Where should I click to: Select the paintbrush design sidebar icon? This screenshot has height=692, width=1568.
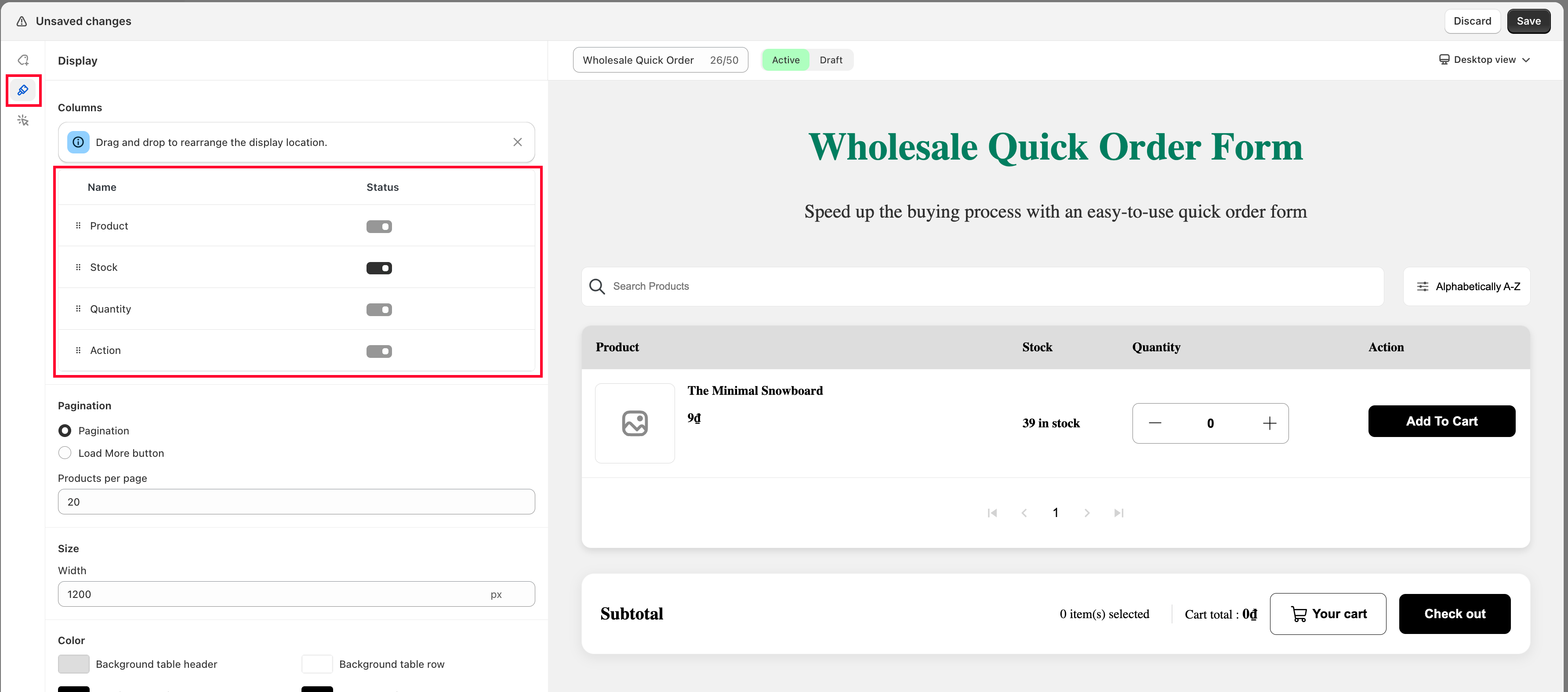[x=23, y=90]
